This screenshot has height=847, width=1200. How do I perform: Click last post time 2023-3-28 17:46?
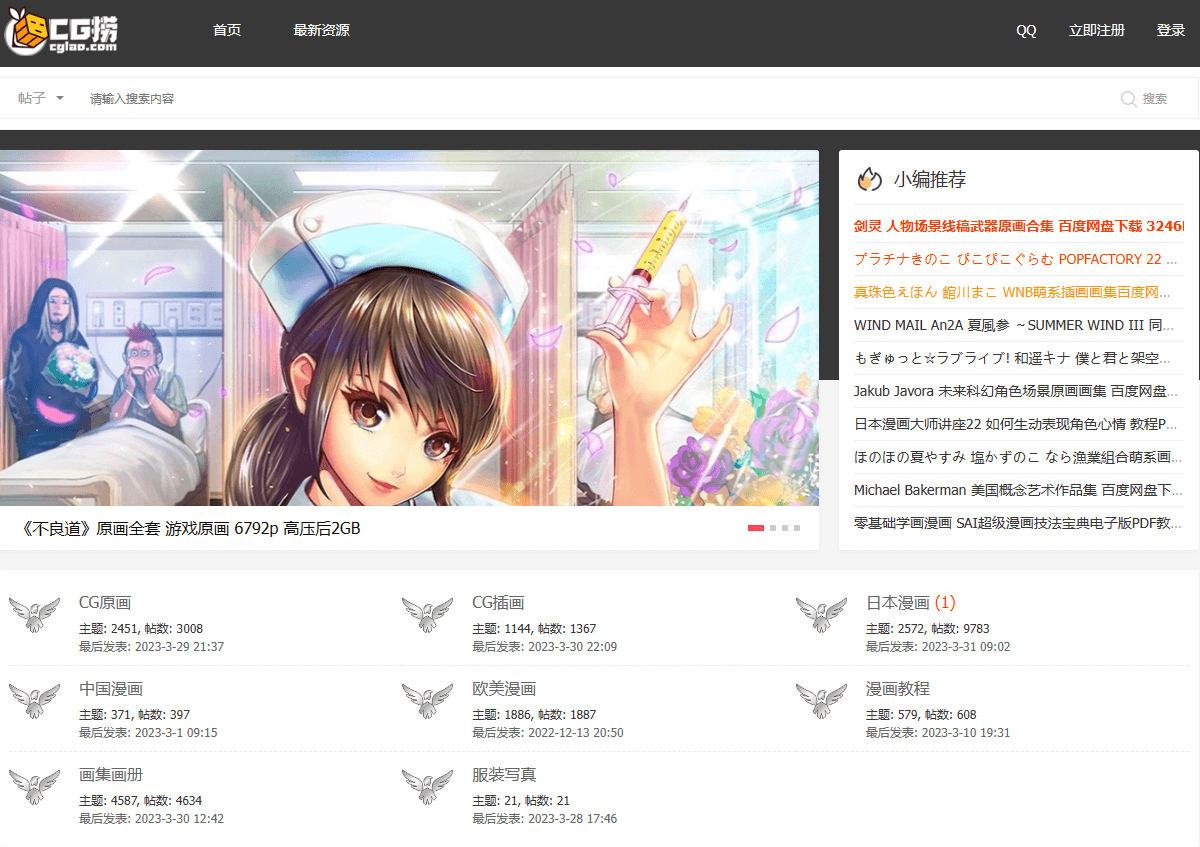click(572, 819)
